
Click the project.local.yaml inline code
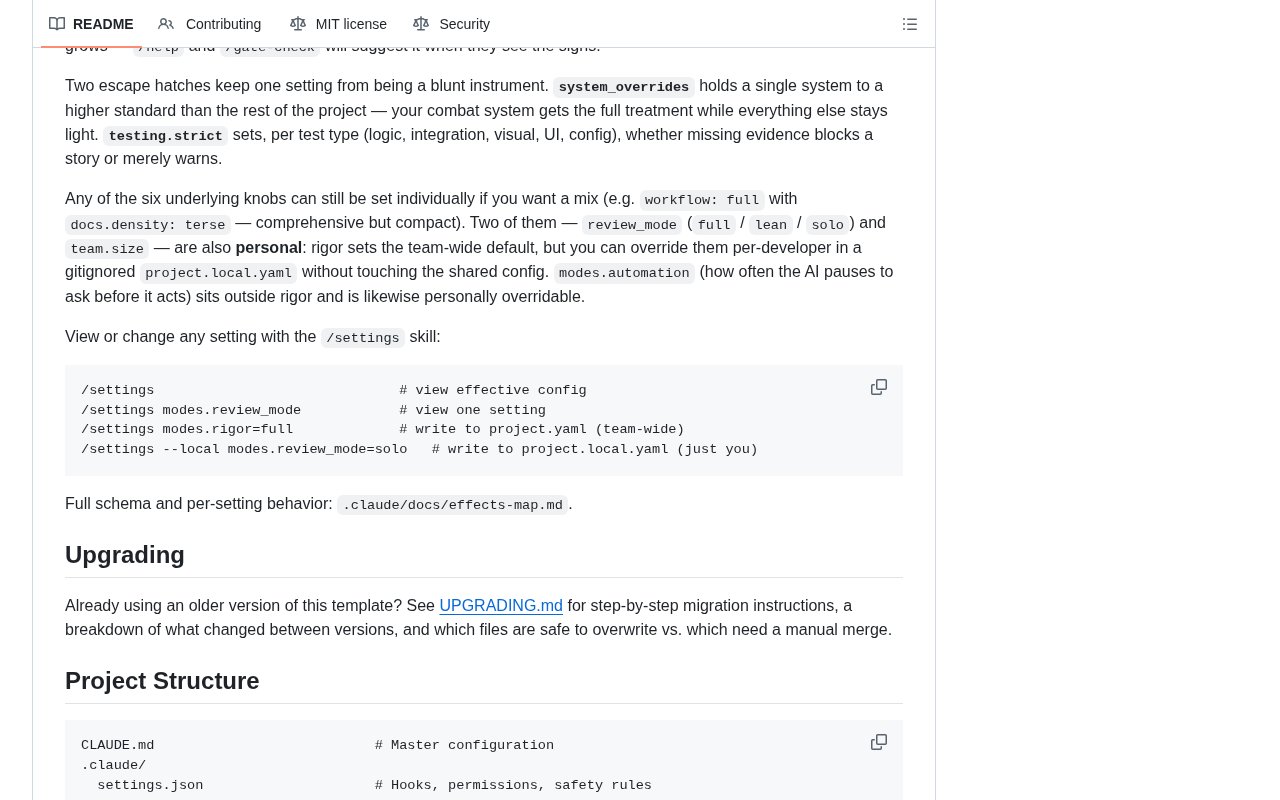coord(219,273)
